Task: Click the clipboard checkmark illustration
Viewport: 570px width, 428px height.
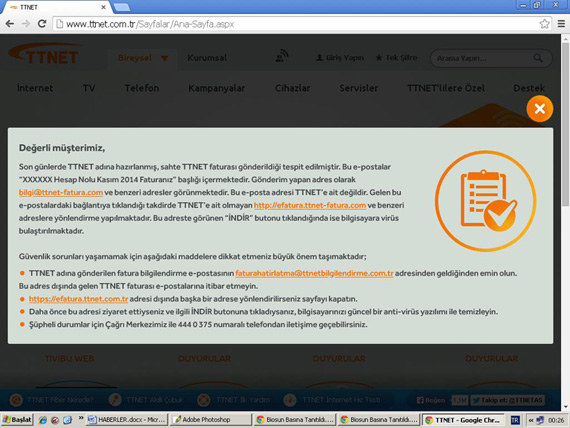Action: (486, 201)
